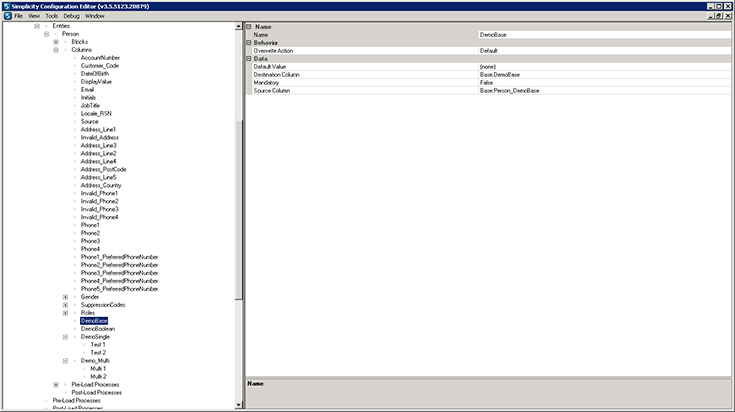The height and width of the screenshot is (412, 735).
Task: Select Multi 1 under Demo_Multi
Action: click(98, 368)
